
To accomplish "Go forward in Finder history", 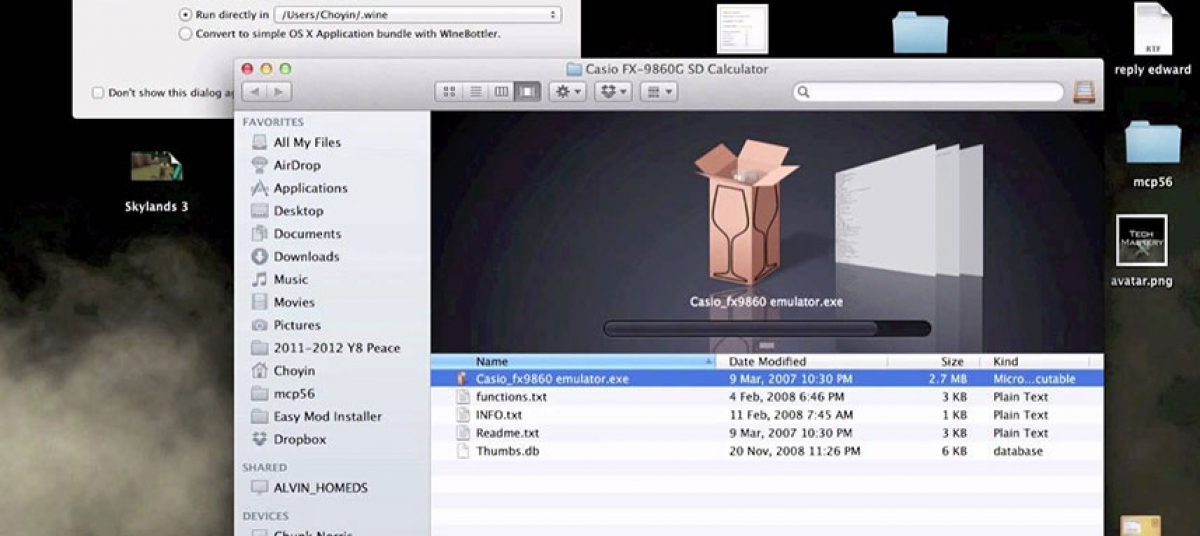I will [278, 91].
